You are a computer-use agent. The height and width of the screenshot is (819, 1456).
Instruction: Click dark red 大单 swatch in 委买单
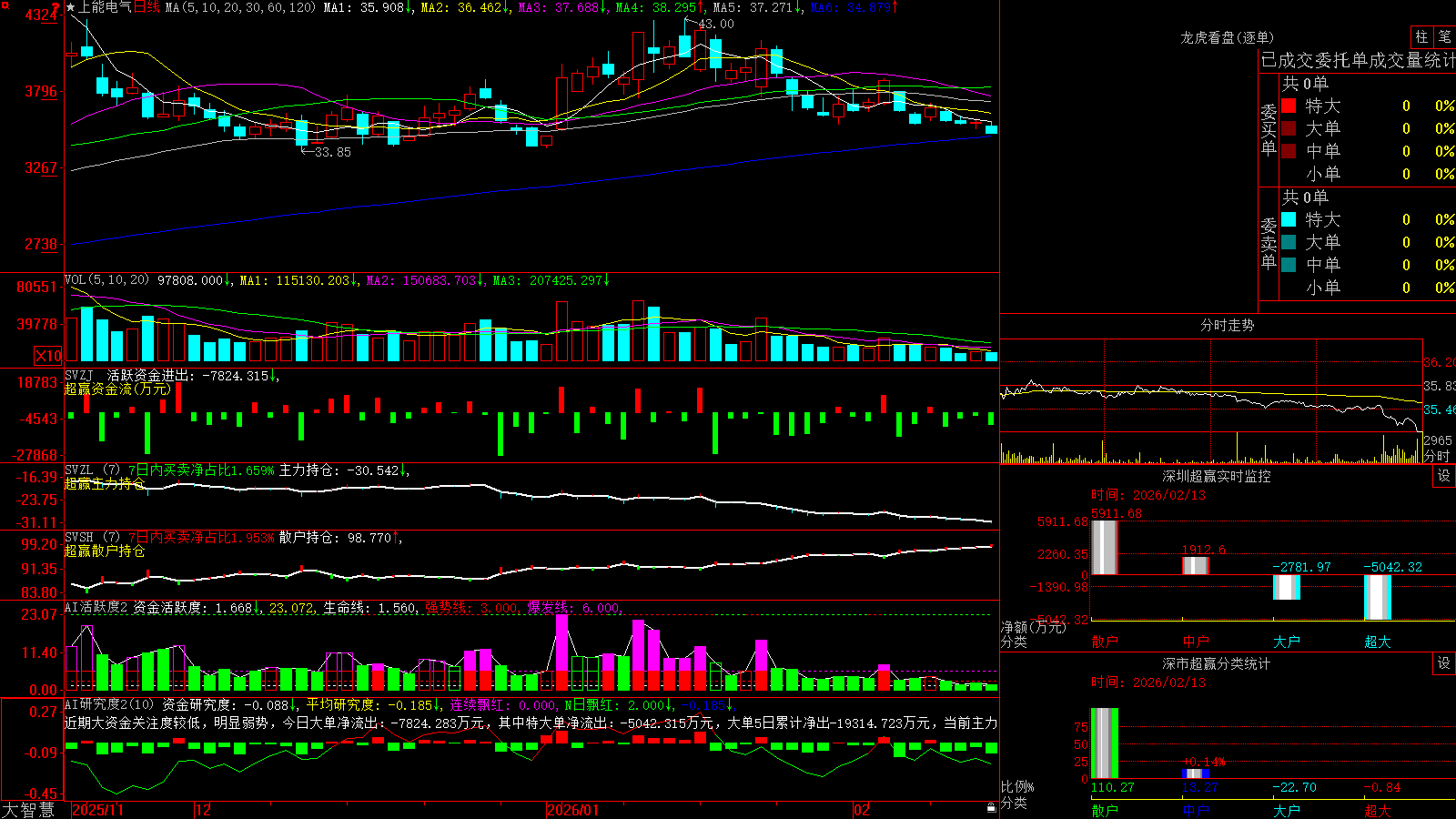tap(1289, 128)
